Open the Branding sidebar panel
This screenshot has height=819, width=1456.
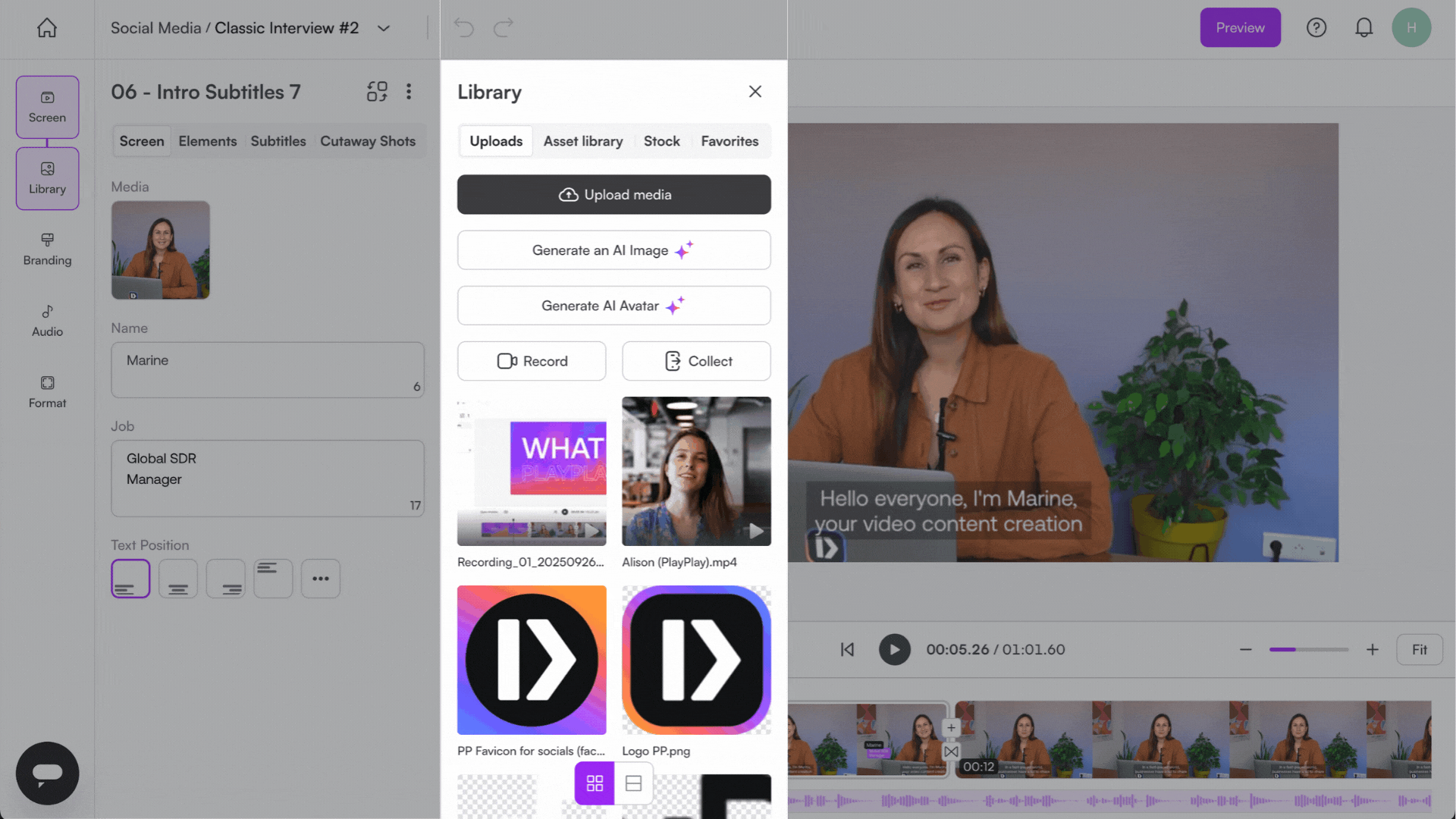pyautogui.click(x=47, y=249)
